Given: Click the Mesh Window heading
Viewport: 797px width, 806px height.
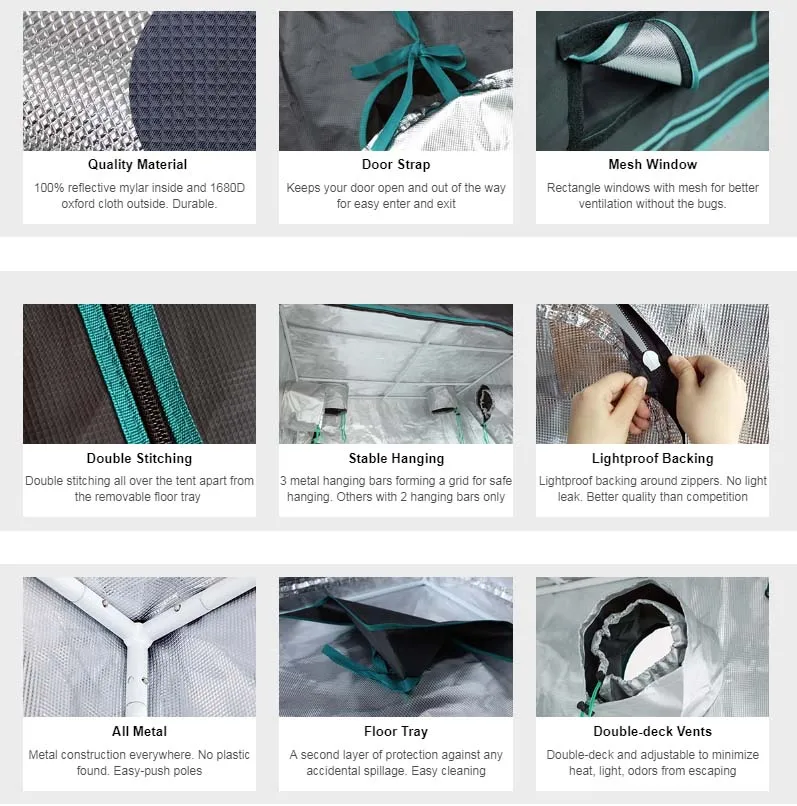Looking at the screenshot, I should [x=653, y=164].
